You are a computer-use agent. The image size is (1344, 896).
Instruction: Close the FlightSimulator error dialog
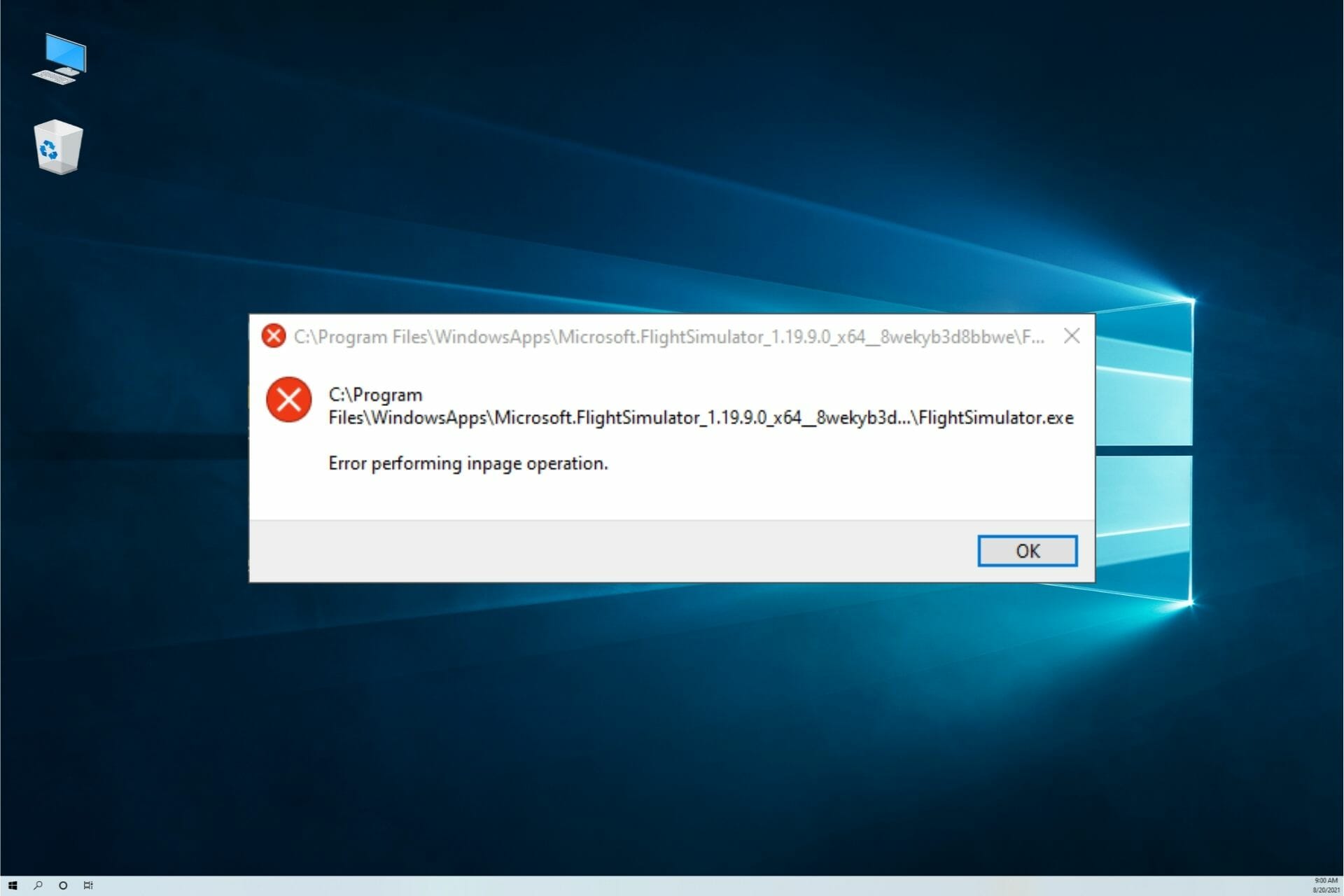[1026, 551]
